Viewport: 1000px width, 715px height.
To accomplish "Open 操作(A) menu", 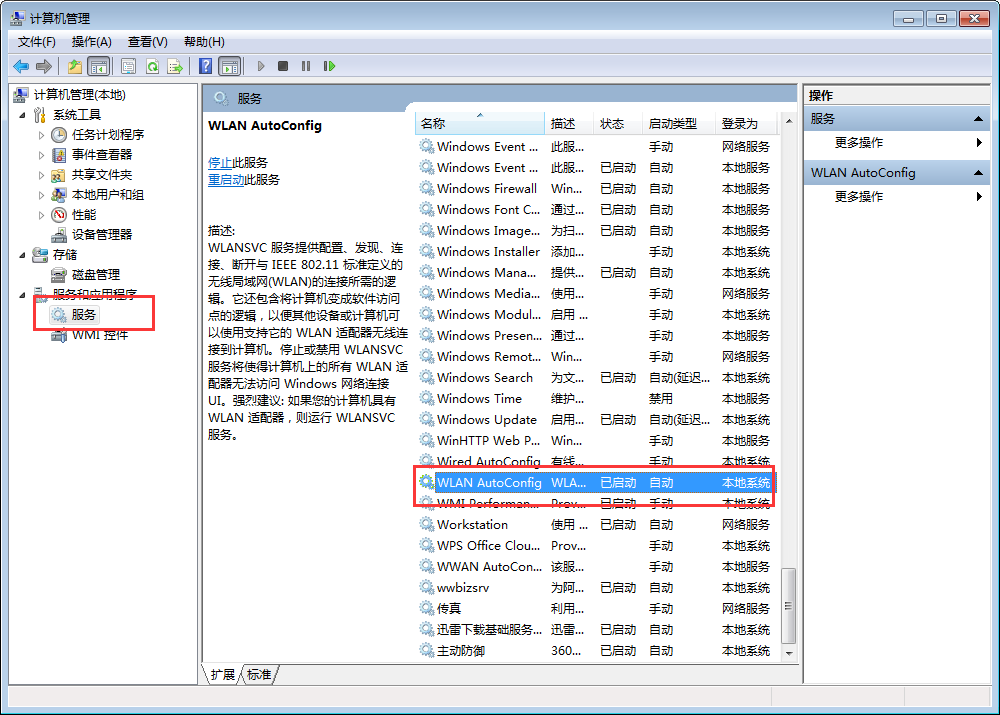I will point(91,42).
